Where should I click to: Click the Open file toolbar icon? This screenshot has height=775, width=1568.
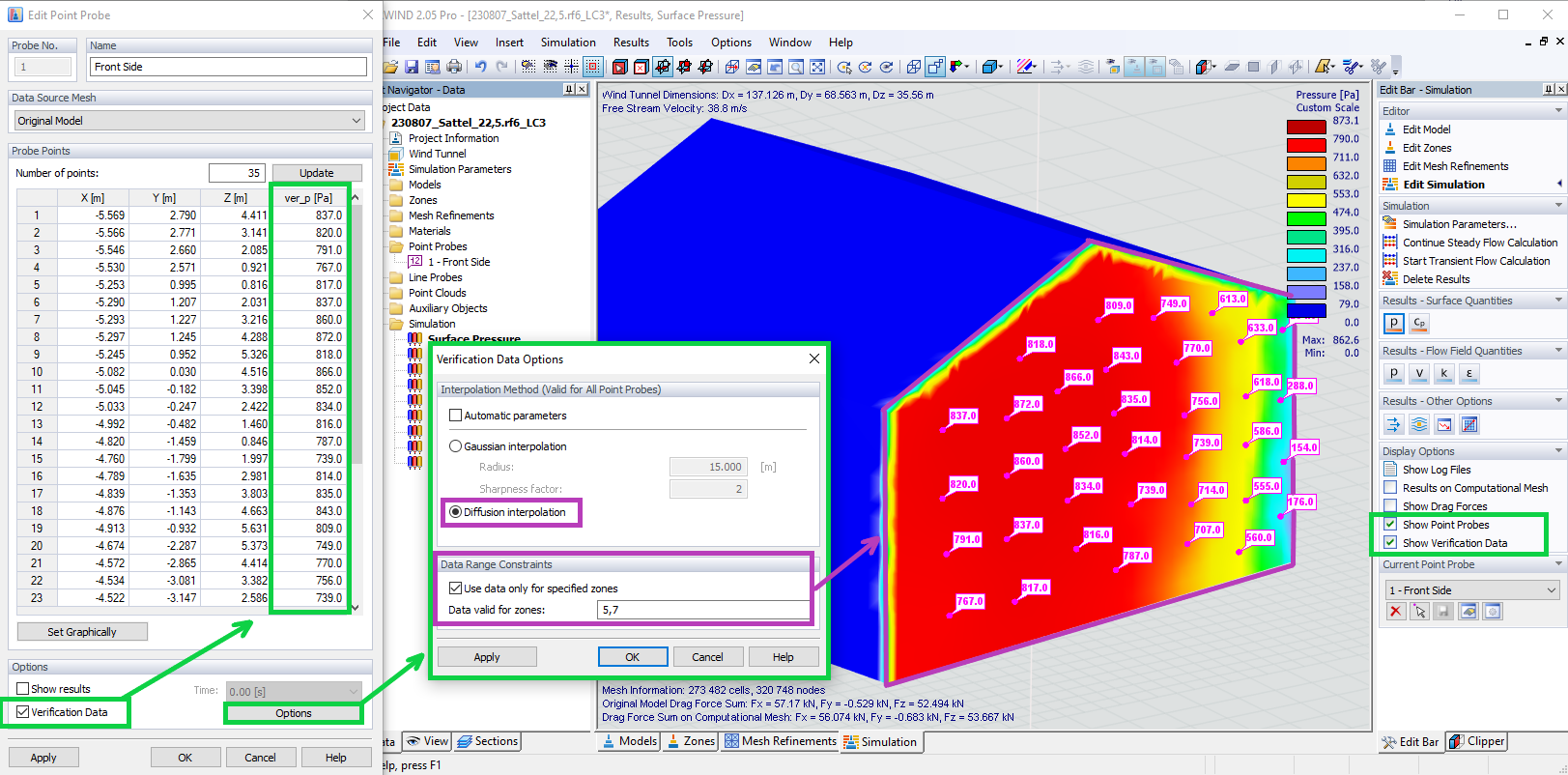click(x=391, y=67)
